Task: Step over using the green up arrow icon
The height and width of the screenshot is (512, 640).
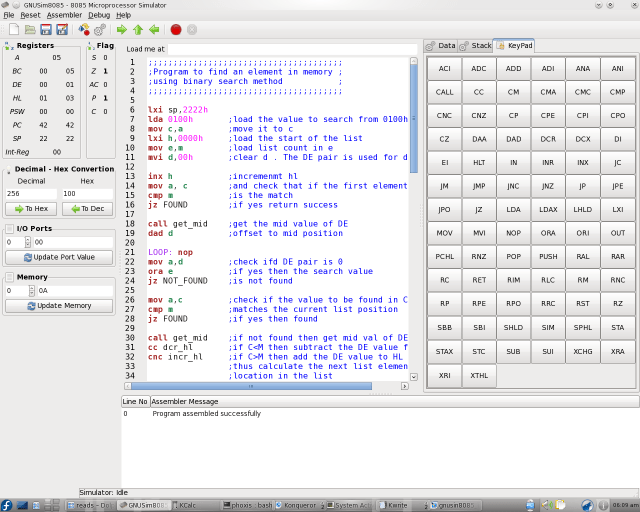Action: pyautogui.click(x=138, y=29)
